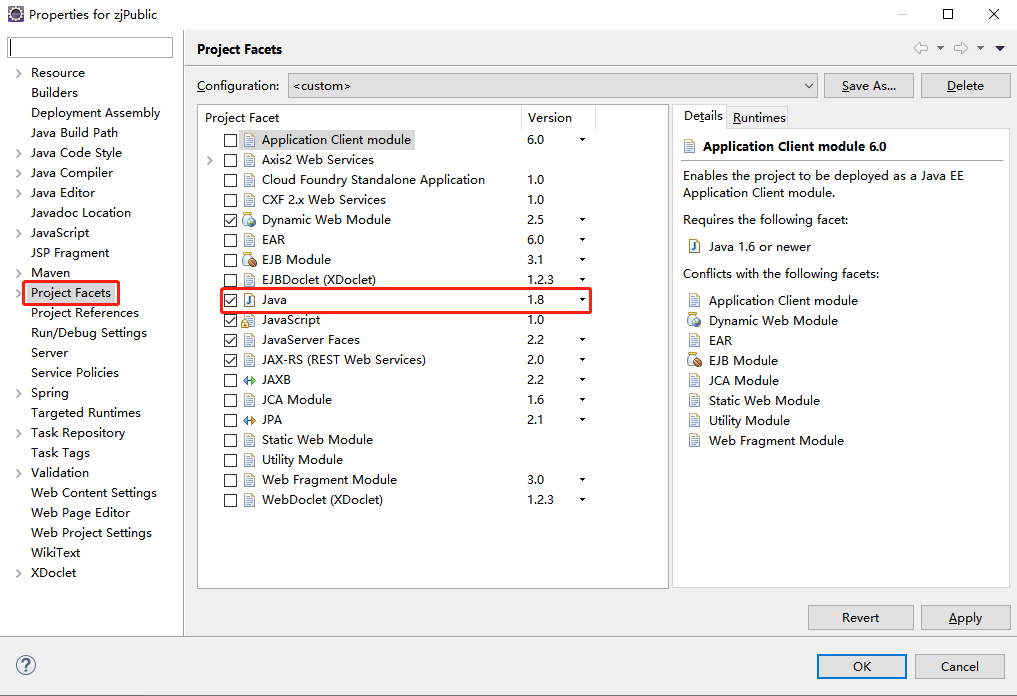Switch to the Runtimes tab

pos(757,116)
